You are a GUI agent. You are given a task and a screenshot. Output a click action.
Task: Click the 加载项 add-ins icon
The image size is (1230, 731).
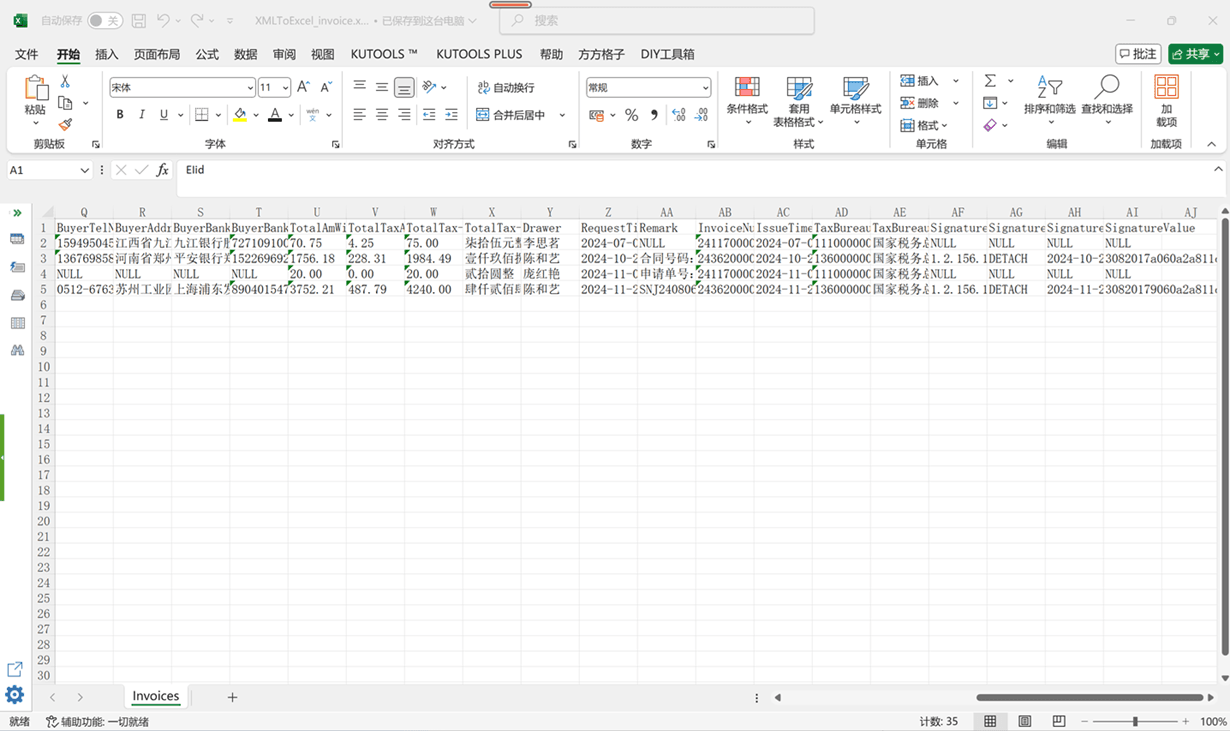tap(1166, 100)
